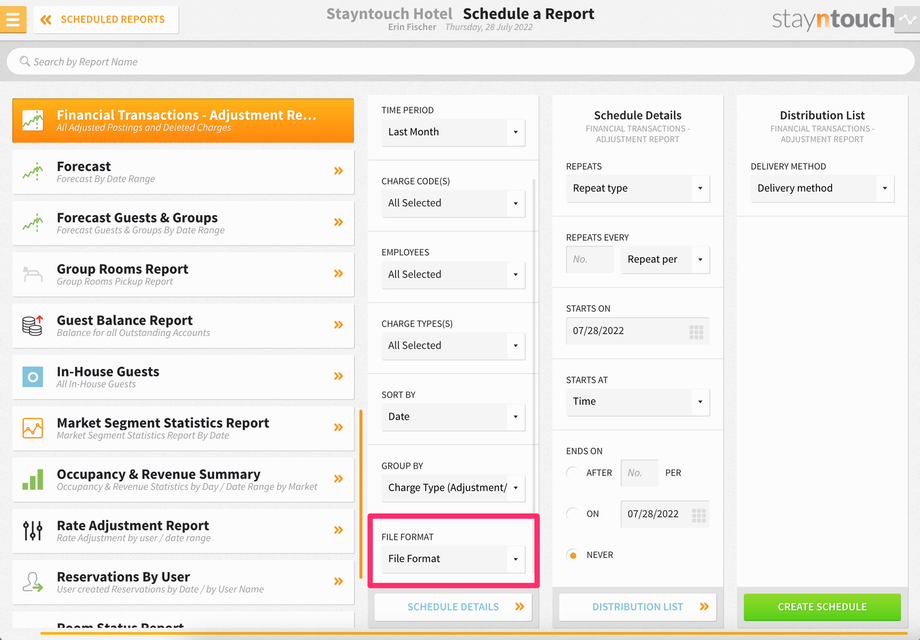
Task: Open the Repeat type dropdown
Action: pos(638,188)
